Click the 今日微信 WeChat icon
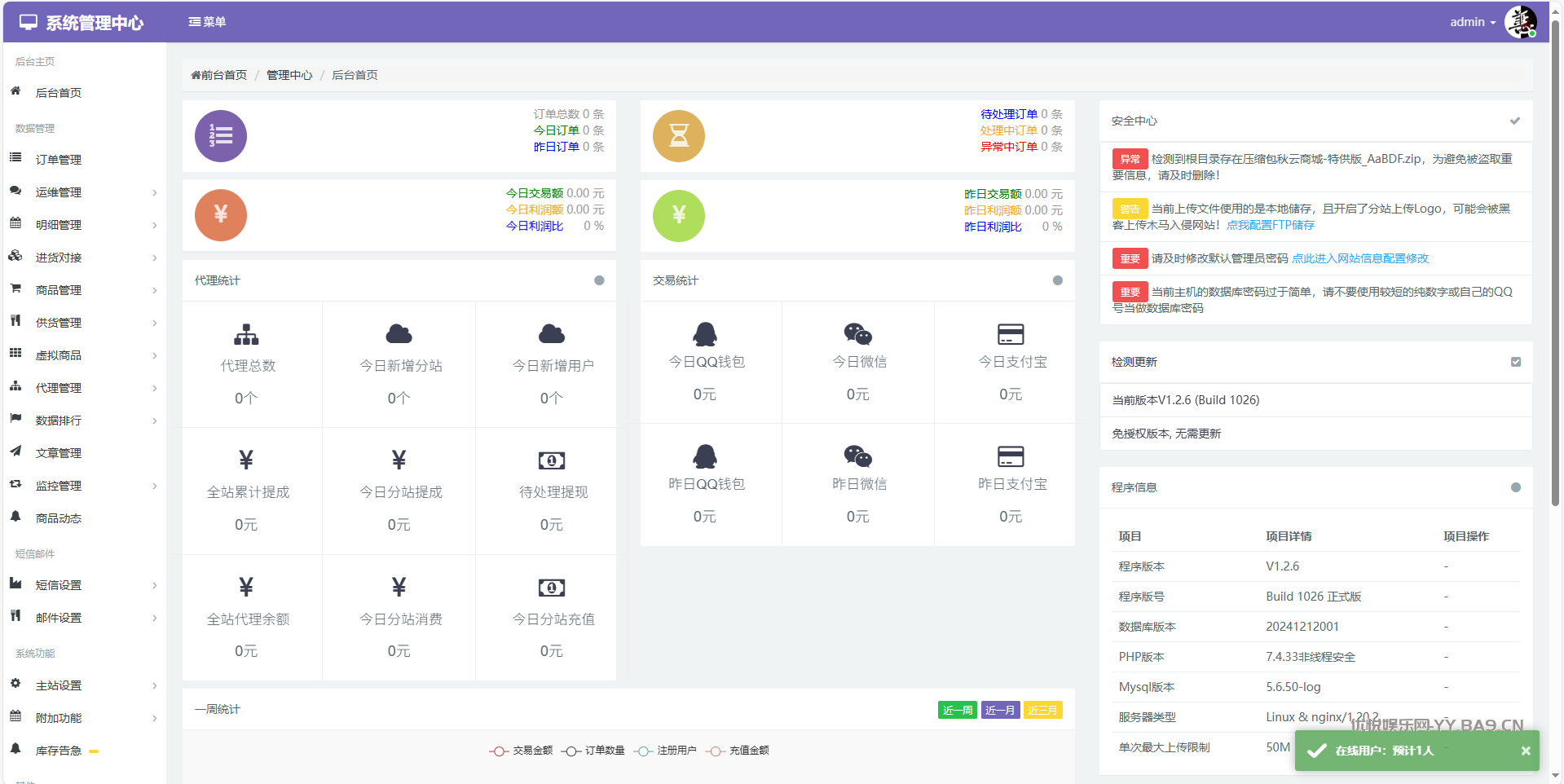Screen dimensions: 1564x784 pos(857,334)
